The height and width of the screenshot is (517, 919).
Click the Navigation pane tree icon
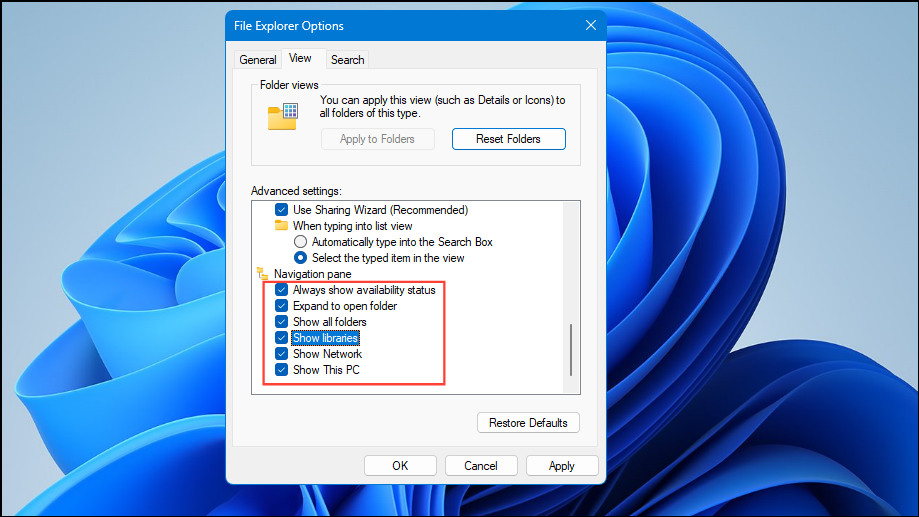pyautogui.click(x=262, y=274)
